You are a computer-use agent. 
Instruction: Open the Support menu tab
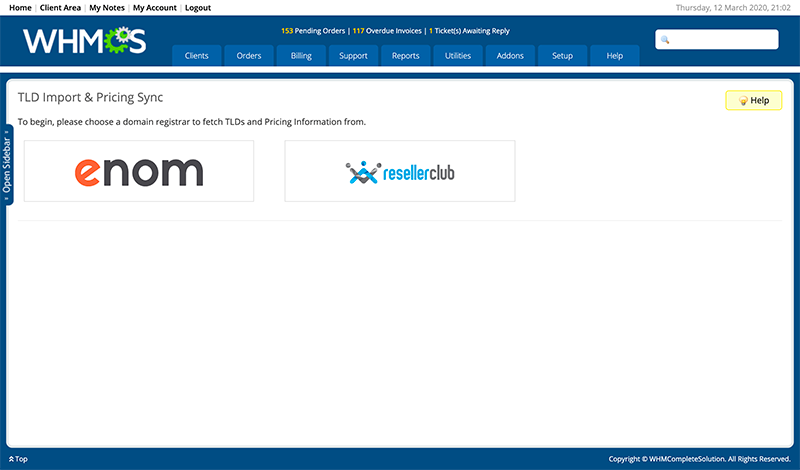(354, 56)
